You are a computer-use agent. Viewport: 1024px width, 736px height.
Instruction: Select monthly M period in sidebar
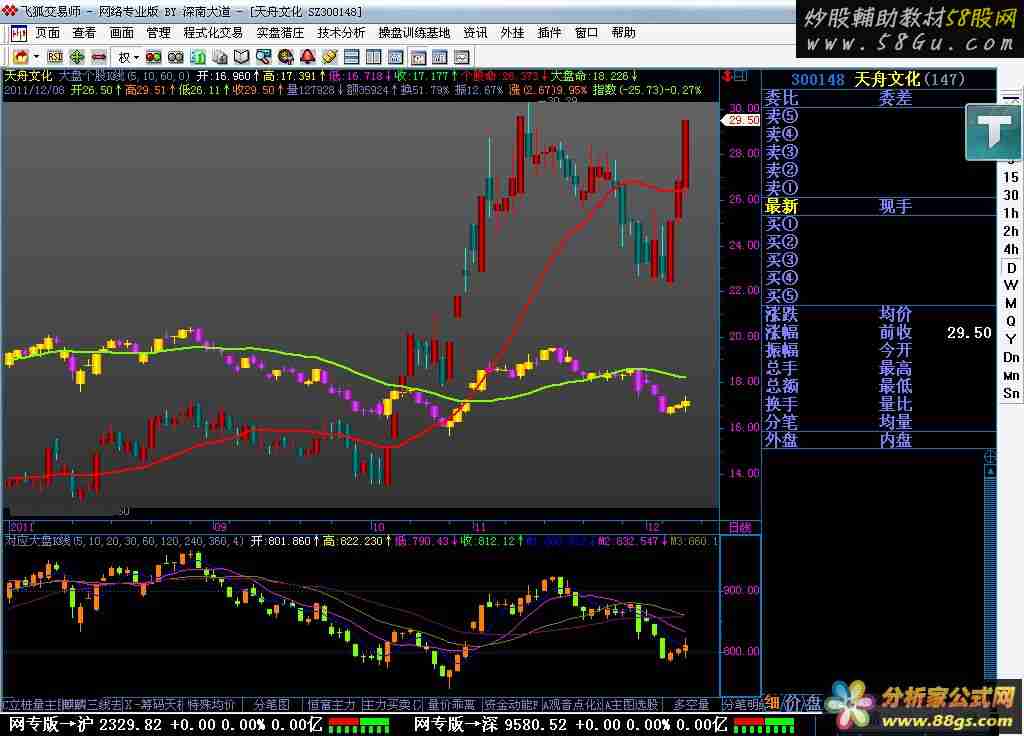[1011, 304]
